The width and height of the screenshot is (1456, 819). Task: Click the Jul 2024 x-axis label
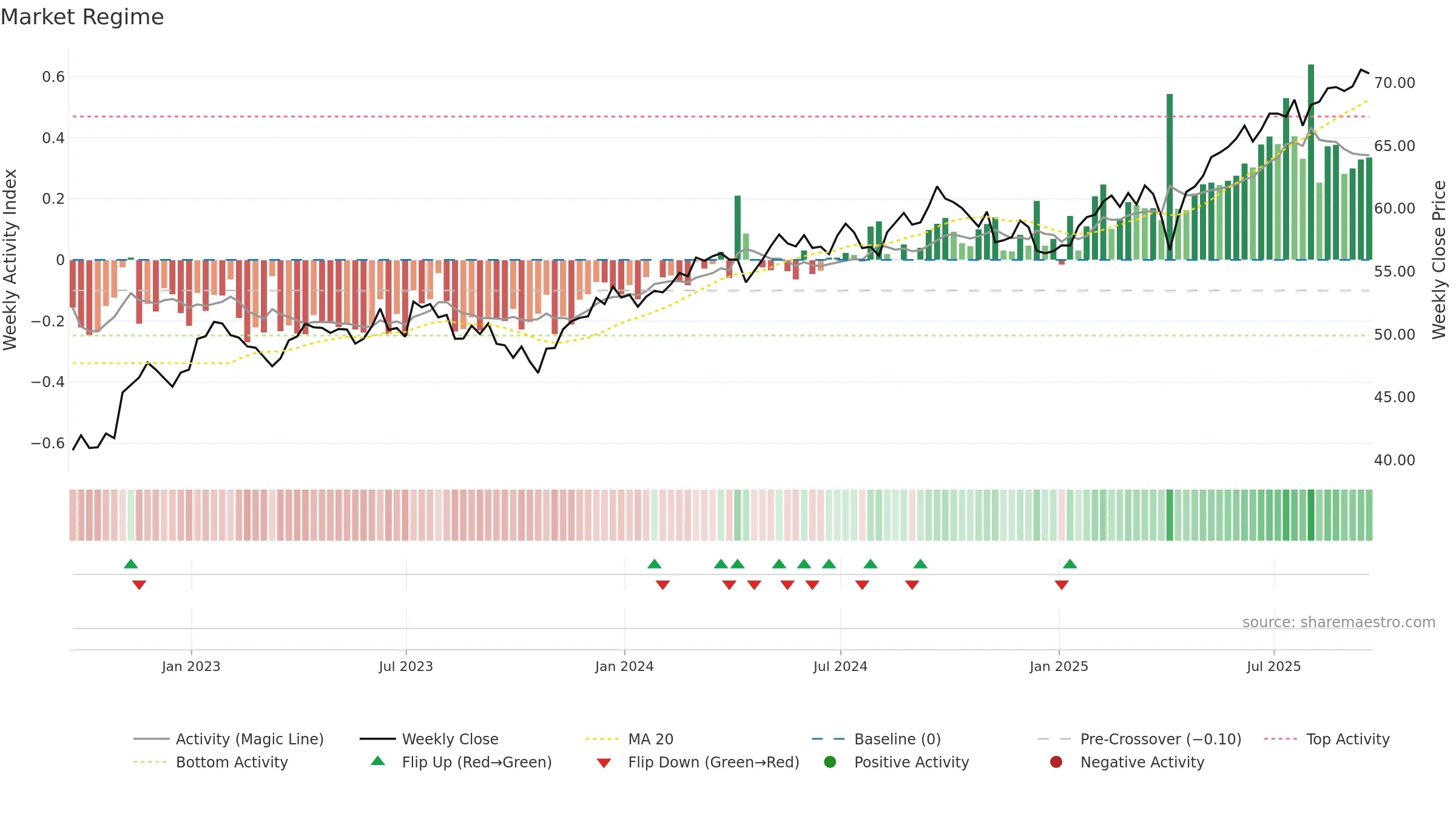(840, 667)
